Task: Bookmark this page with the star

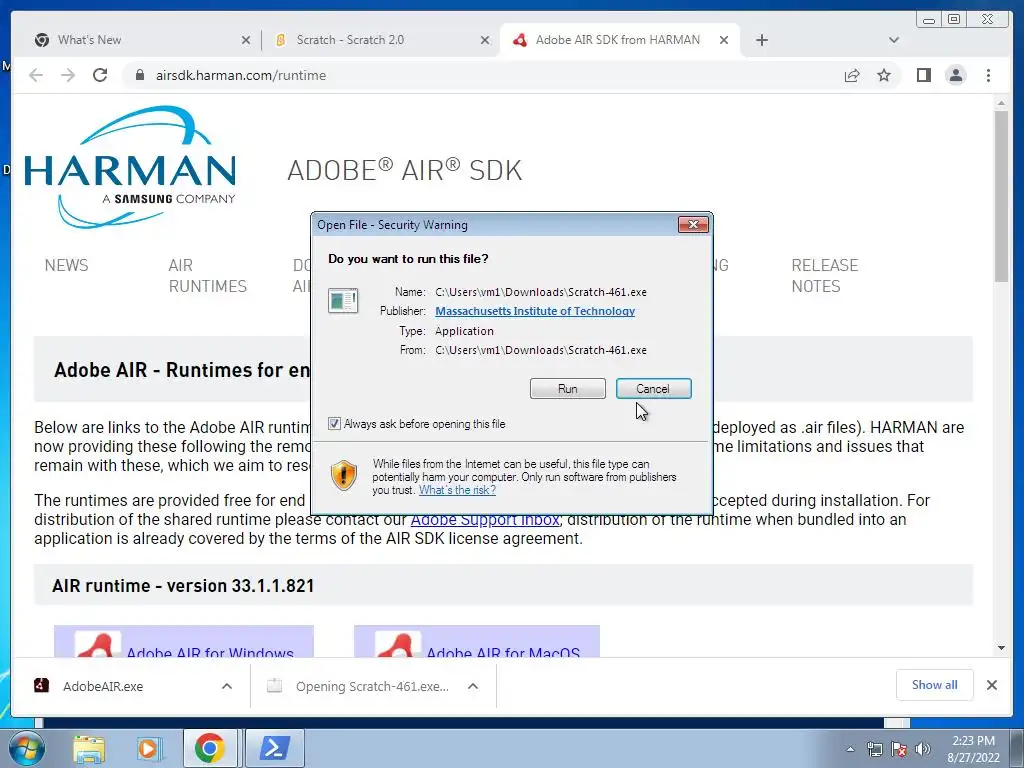Action: [x=884, y=75]
